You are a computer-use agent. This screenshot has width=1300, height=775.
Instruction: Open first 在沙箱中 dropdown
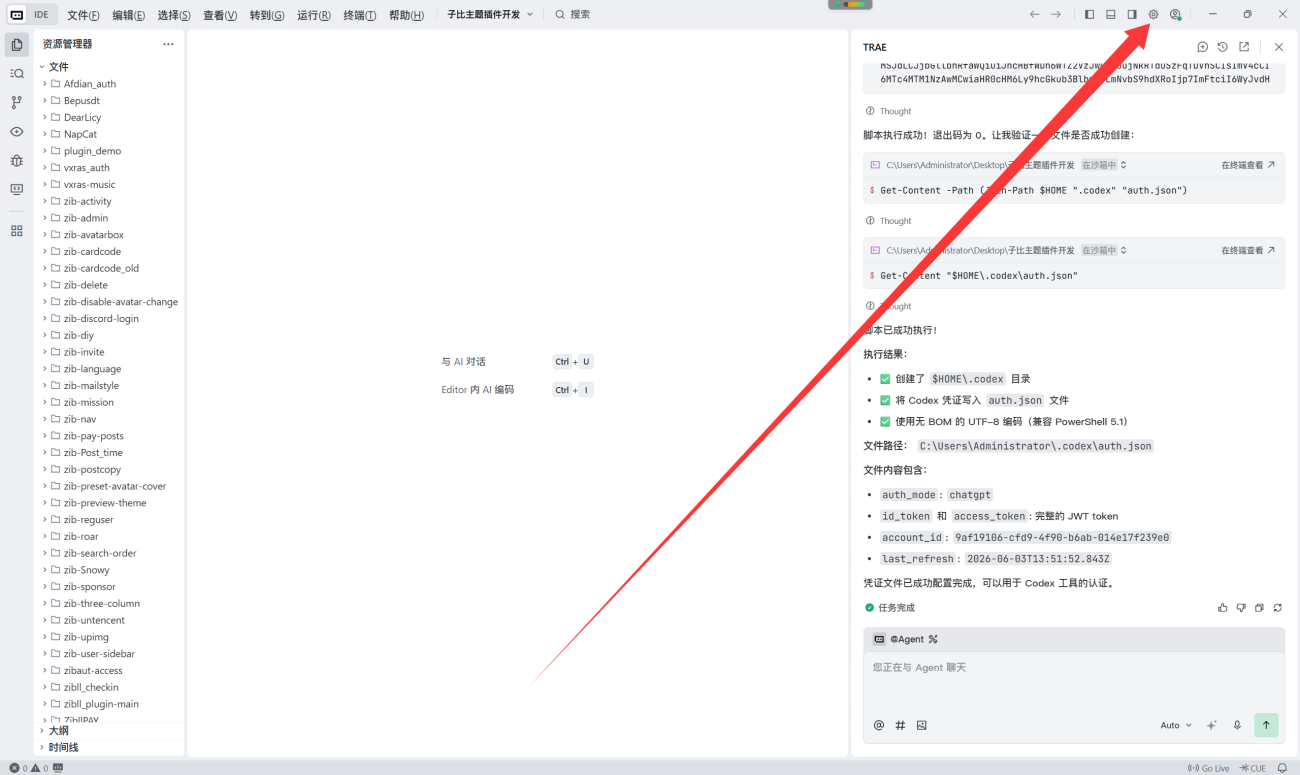(1104, 165)
